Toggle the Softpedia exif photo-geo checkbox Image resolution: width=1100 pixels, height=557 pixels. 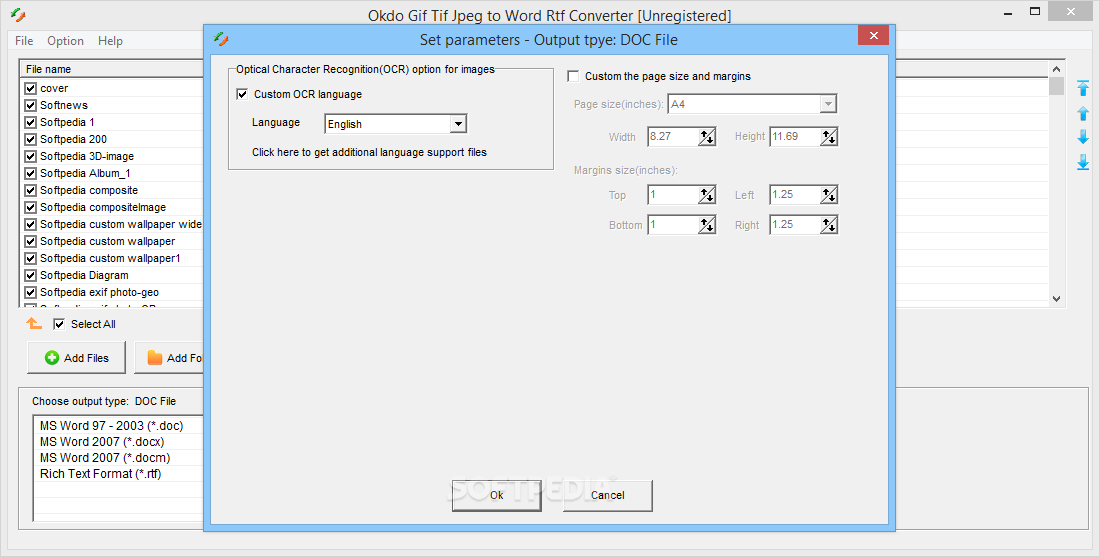tap(30, 293)
